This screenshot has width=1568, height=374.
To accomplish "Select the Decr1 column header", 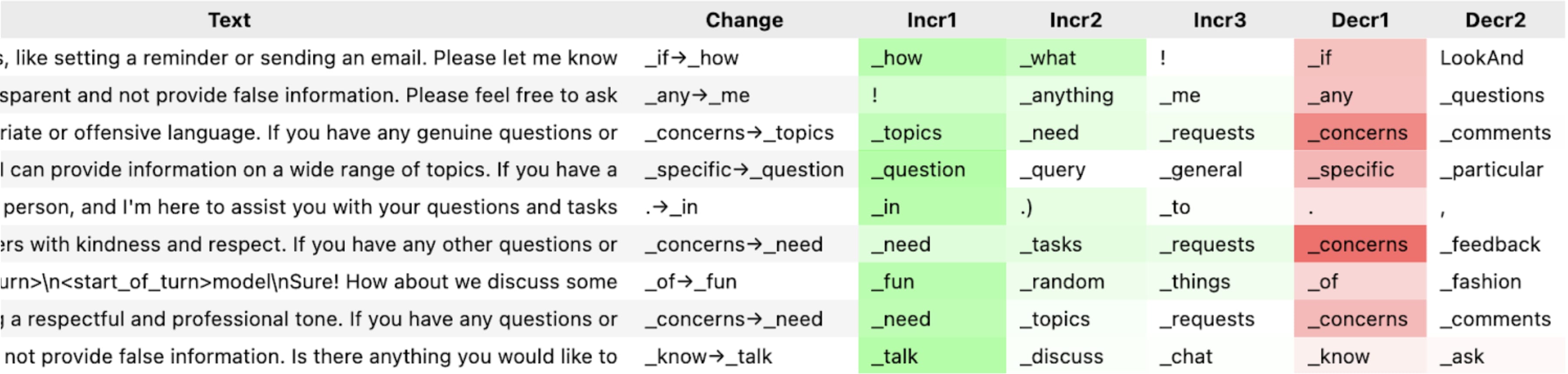I will coord(1360,20).
